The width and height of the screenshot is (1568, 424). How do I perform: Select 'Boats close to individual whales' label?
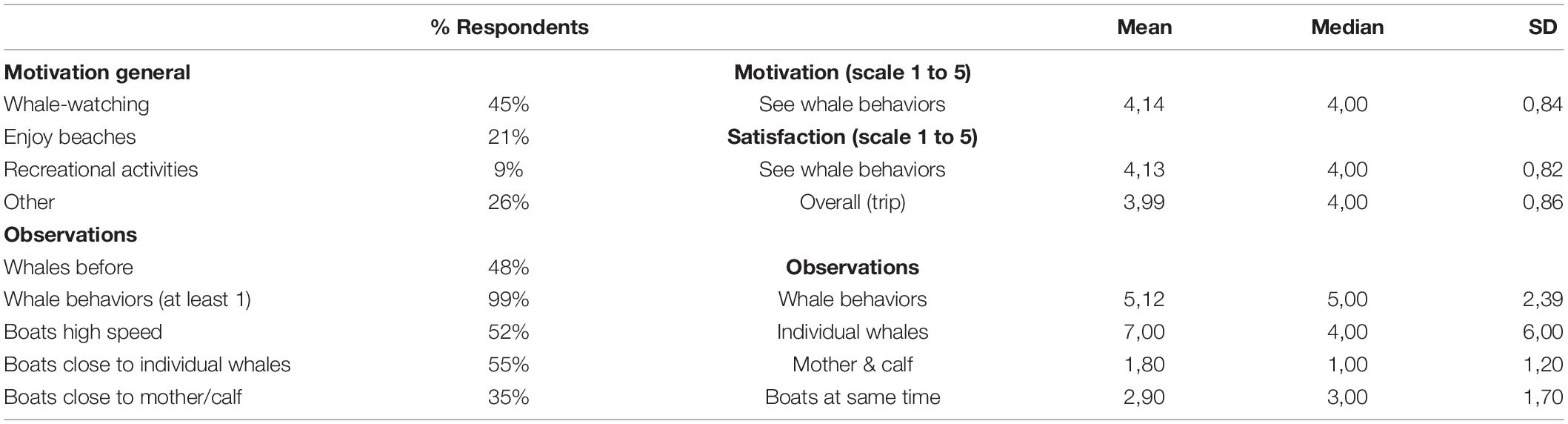[x=147, y=365]
